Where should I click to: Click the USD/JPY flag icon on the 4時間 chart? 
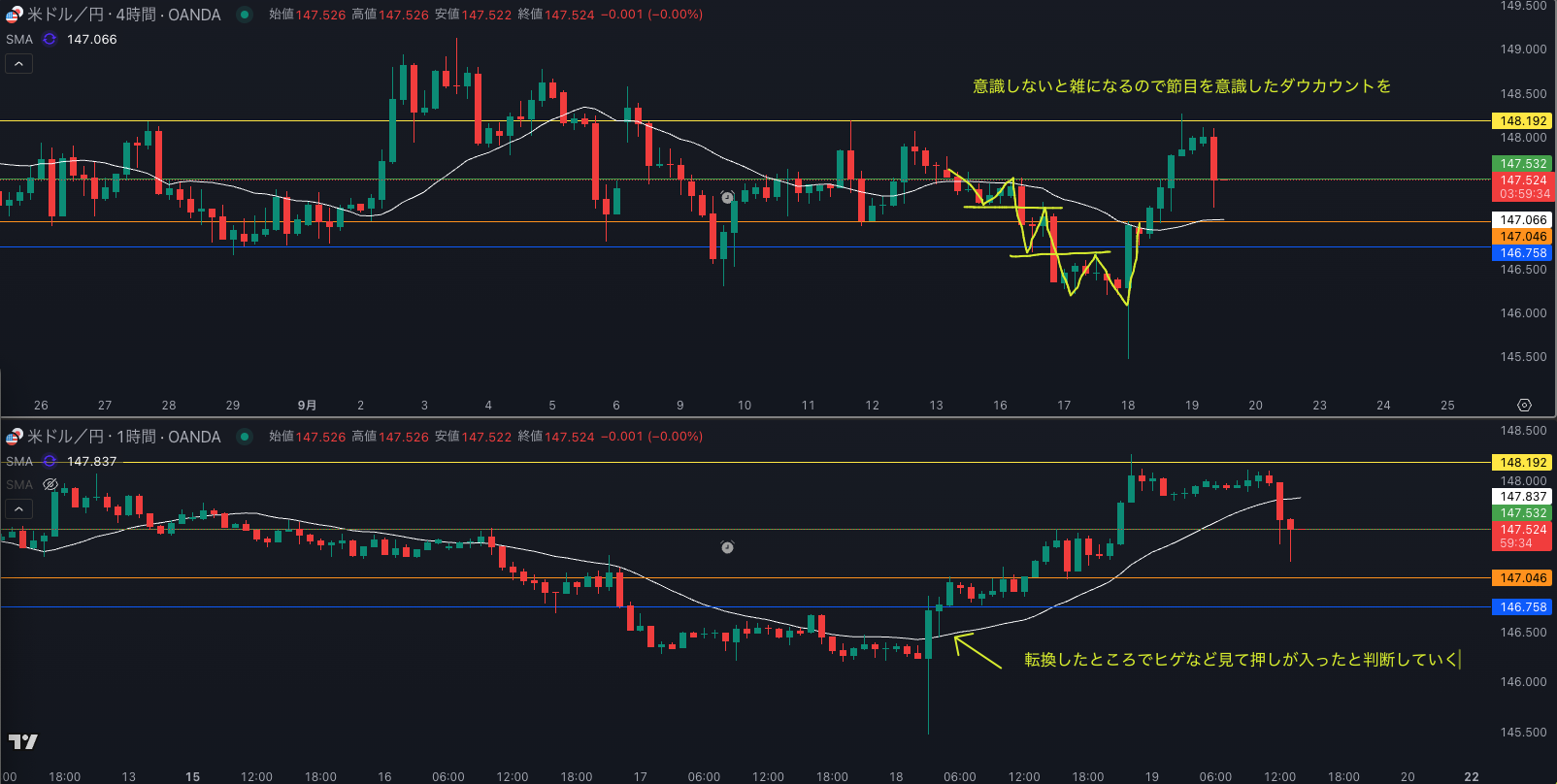click(x=14, y=15)
